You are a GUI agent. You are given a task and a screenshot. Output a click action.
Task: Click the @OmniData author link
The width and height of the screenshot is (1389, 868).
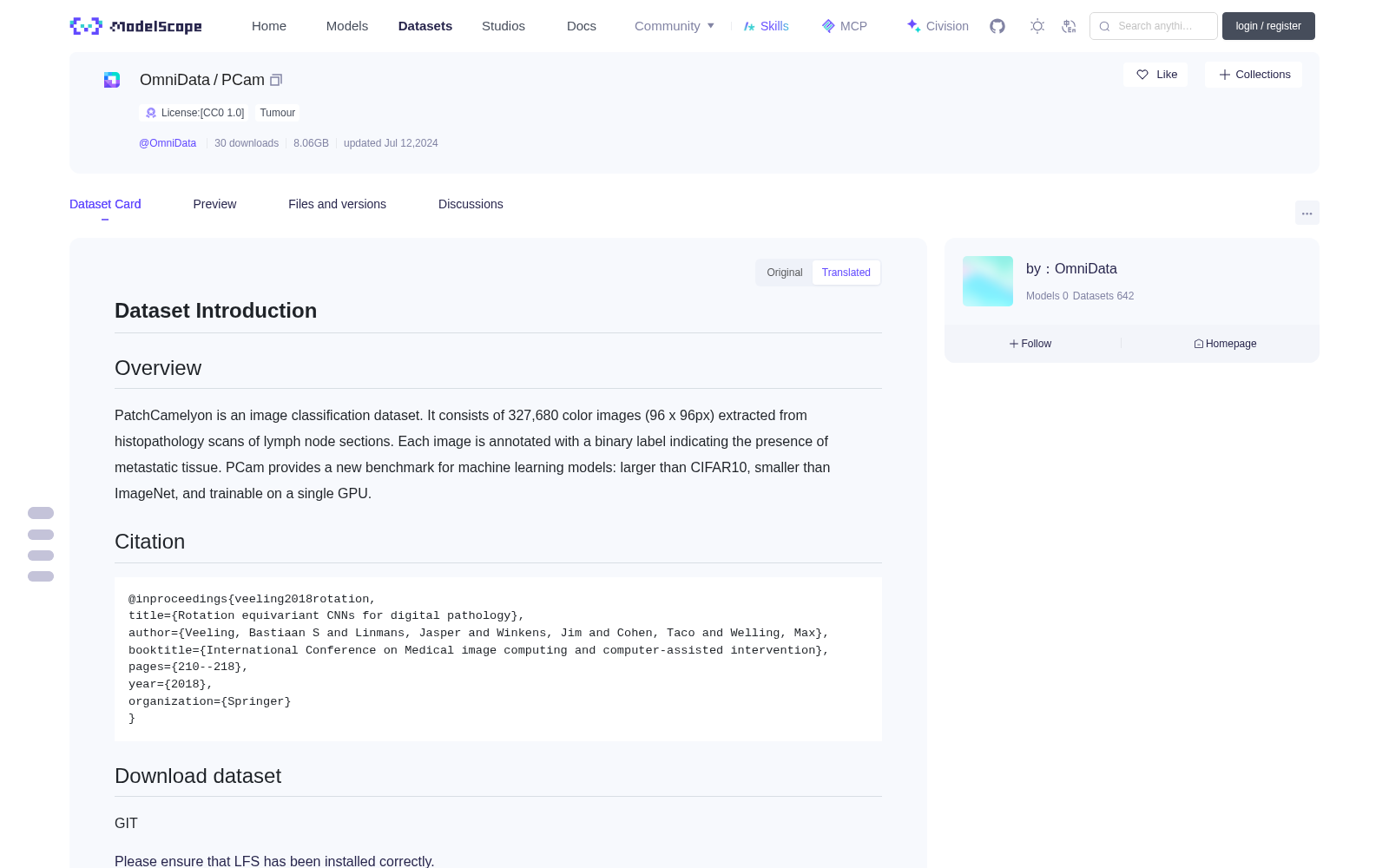pyautogui.click(x=168, y=143)
